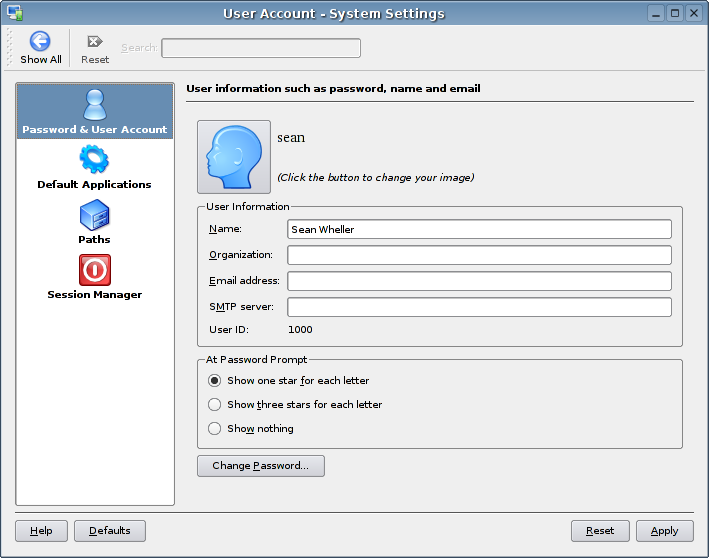The height and width of the screenshot is (558, 709).
Task: Click the Name text field
Action: [479, 229]
